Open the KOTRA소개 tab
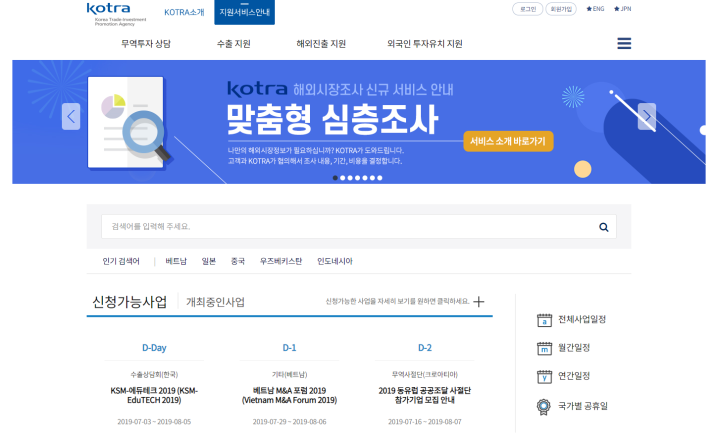This screenshot has height=448, width=718. [184, 12]
